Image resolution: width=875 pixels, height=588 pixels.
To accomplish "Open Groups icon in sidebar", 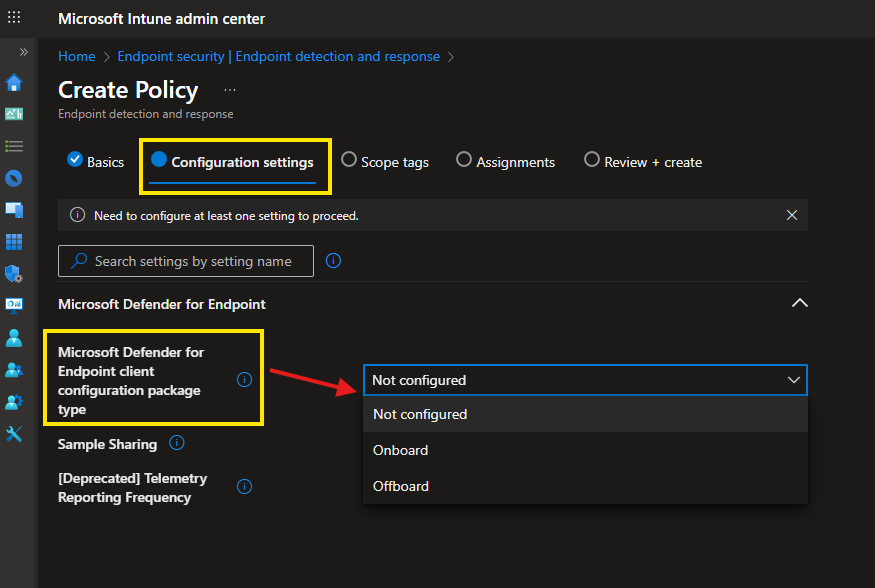I will click(14, 369).
